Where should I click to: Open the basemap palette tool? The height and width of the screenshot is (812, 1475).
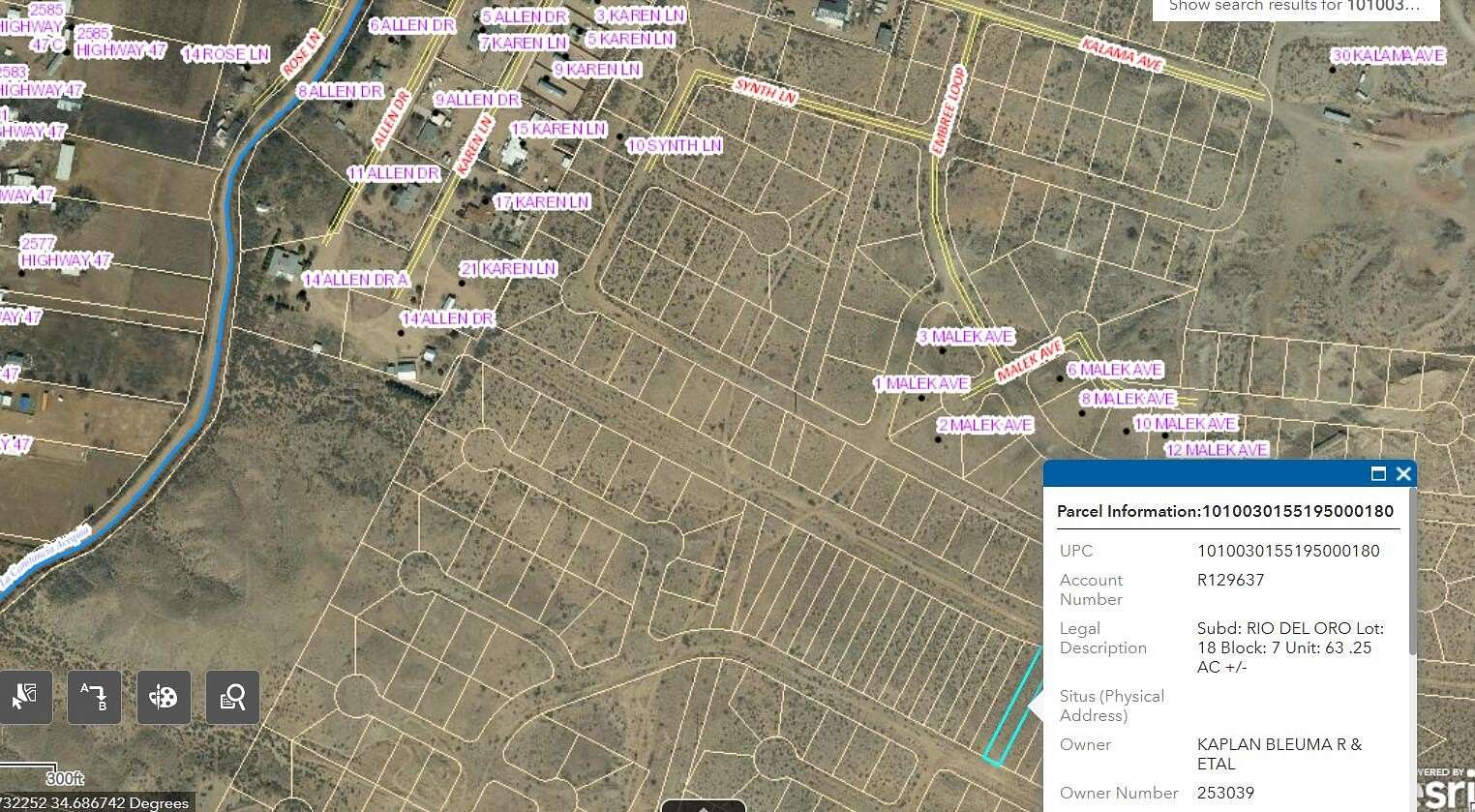tap(164, 697)
